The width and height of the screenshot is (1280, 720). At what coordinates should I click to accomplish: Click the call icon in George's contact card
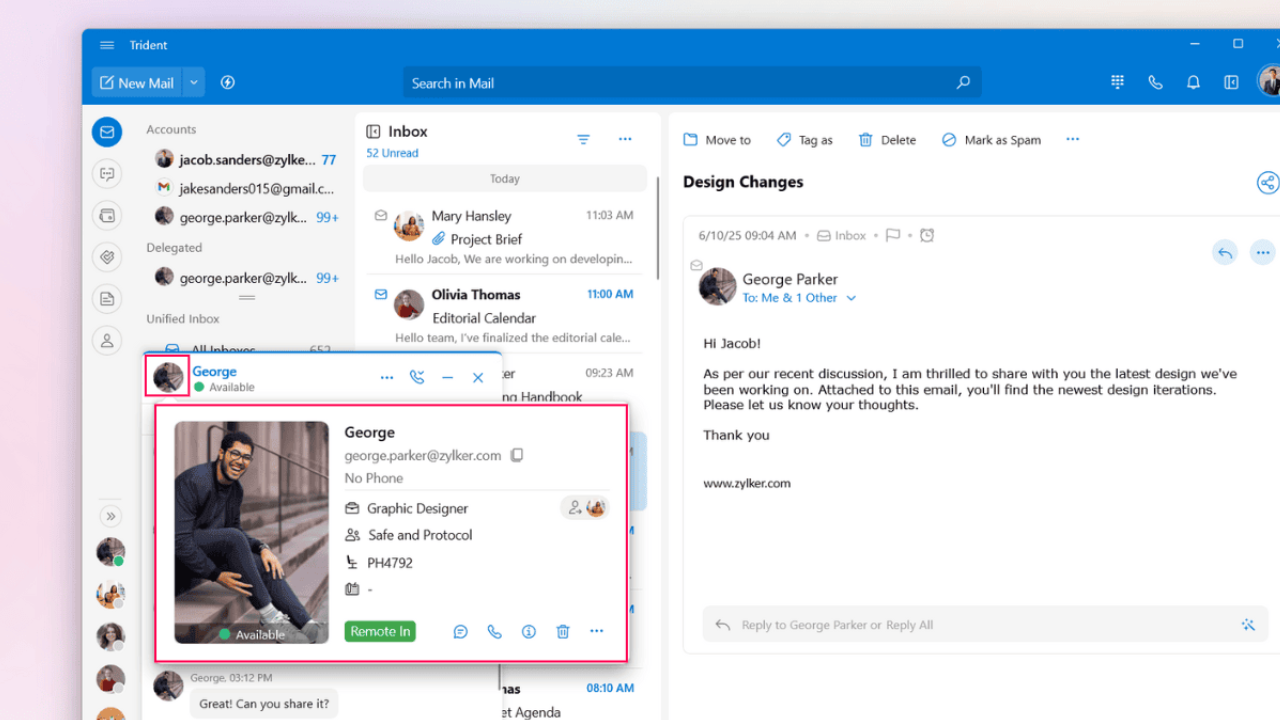[494, 632]
